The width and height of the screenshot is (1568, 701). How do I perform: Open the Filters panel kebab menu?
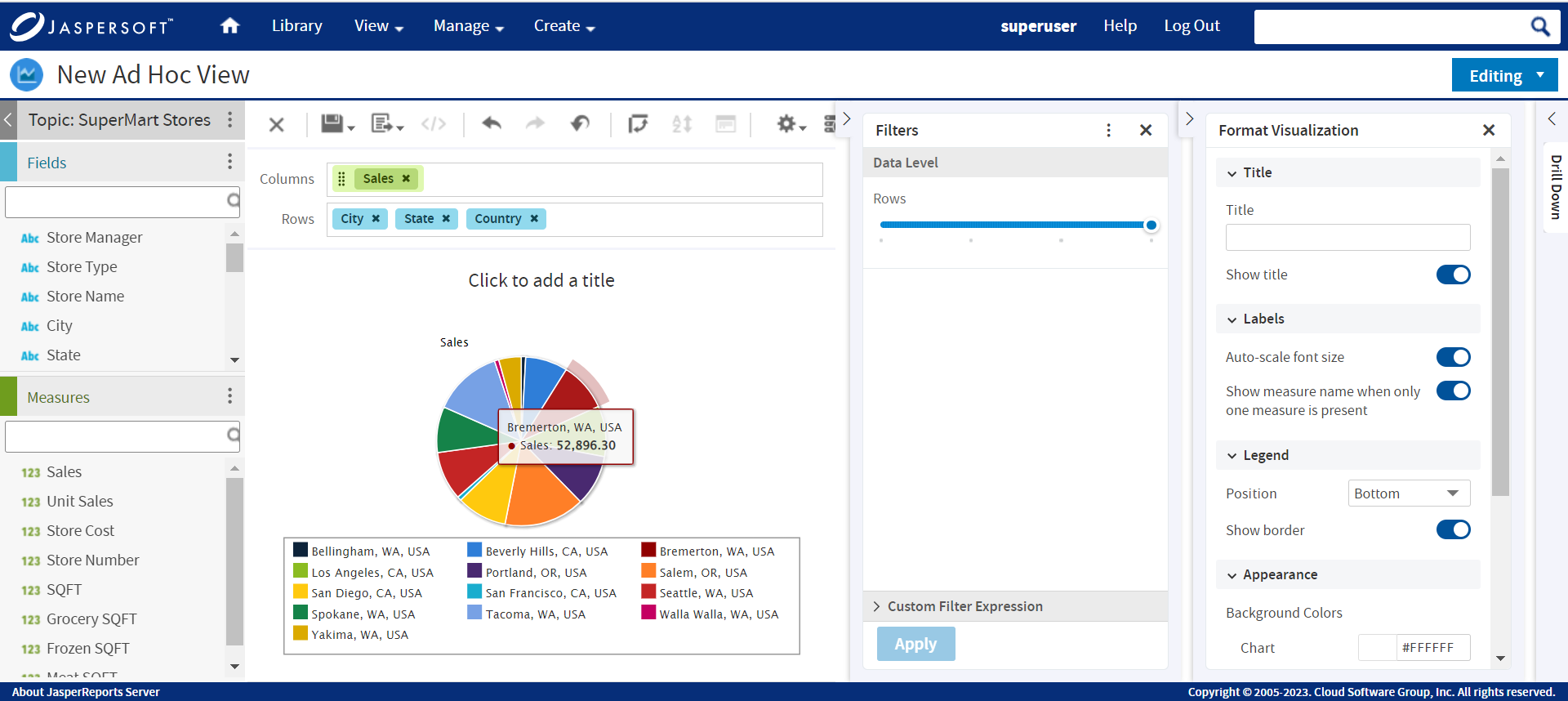[x=1108, y=130]
